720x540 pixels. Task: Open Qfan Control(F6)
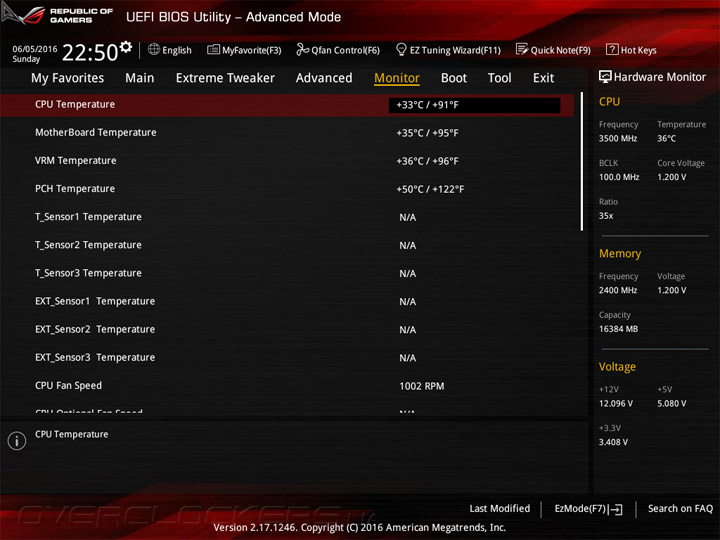(x=338, y=50)
